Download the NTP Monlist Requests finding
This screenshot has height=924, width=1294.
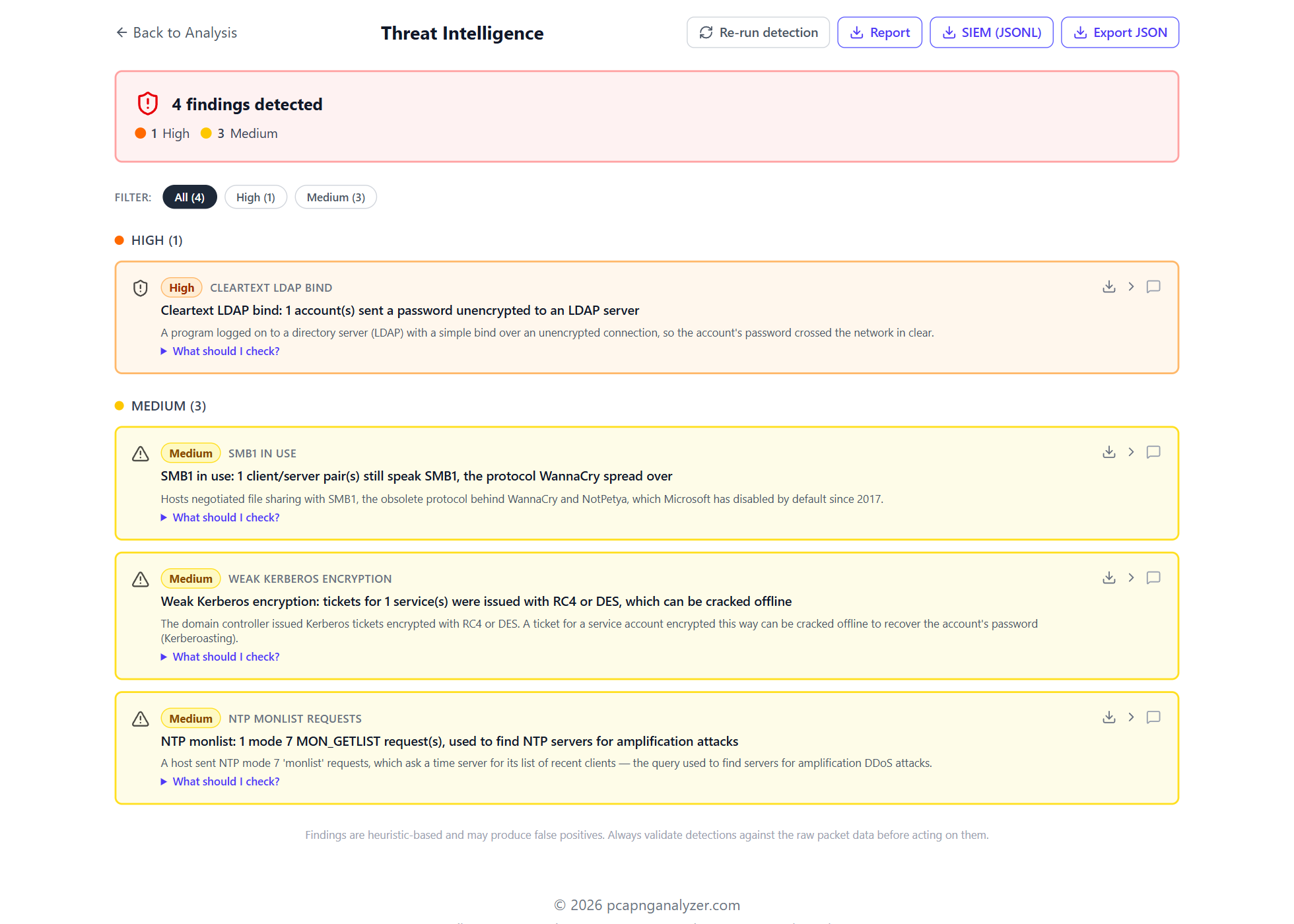pos(1109,717)
